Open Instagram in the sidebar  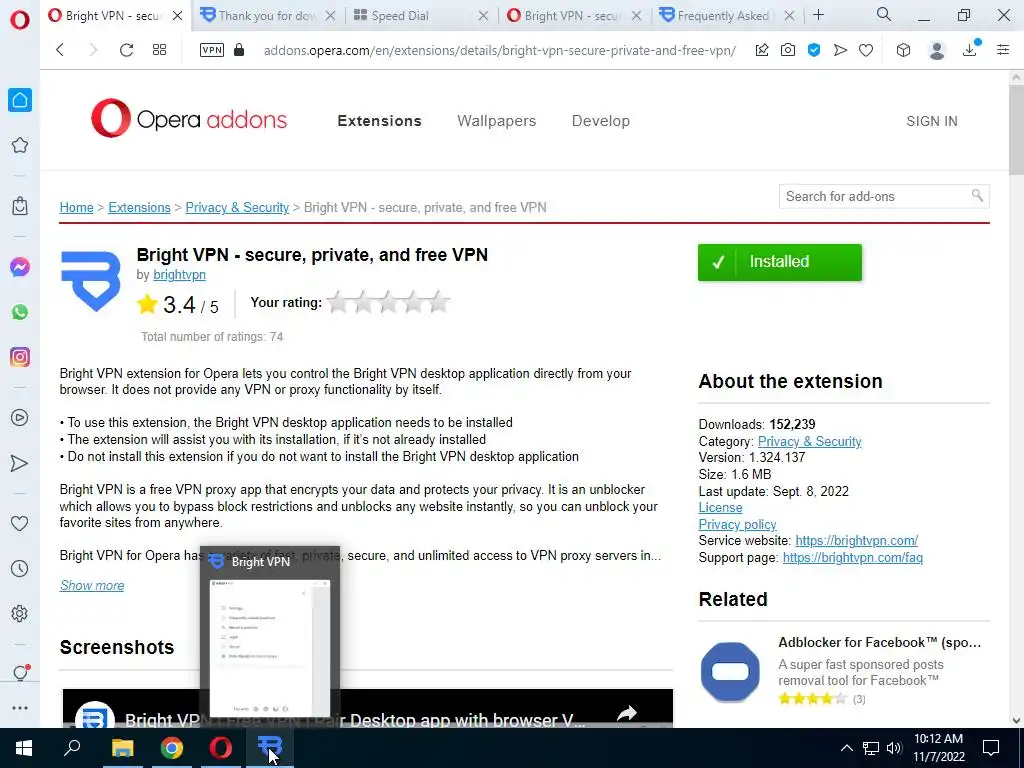[20, 357]
